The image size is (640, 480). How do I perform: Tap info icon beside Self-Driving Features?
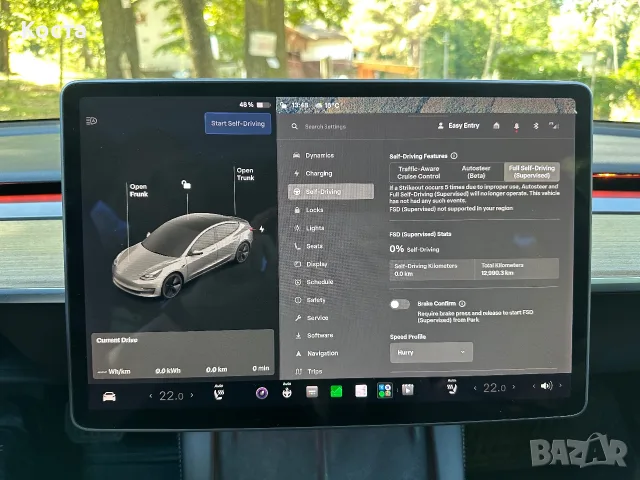coord(454,156)
